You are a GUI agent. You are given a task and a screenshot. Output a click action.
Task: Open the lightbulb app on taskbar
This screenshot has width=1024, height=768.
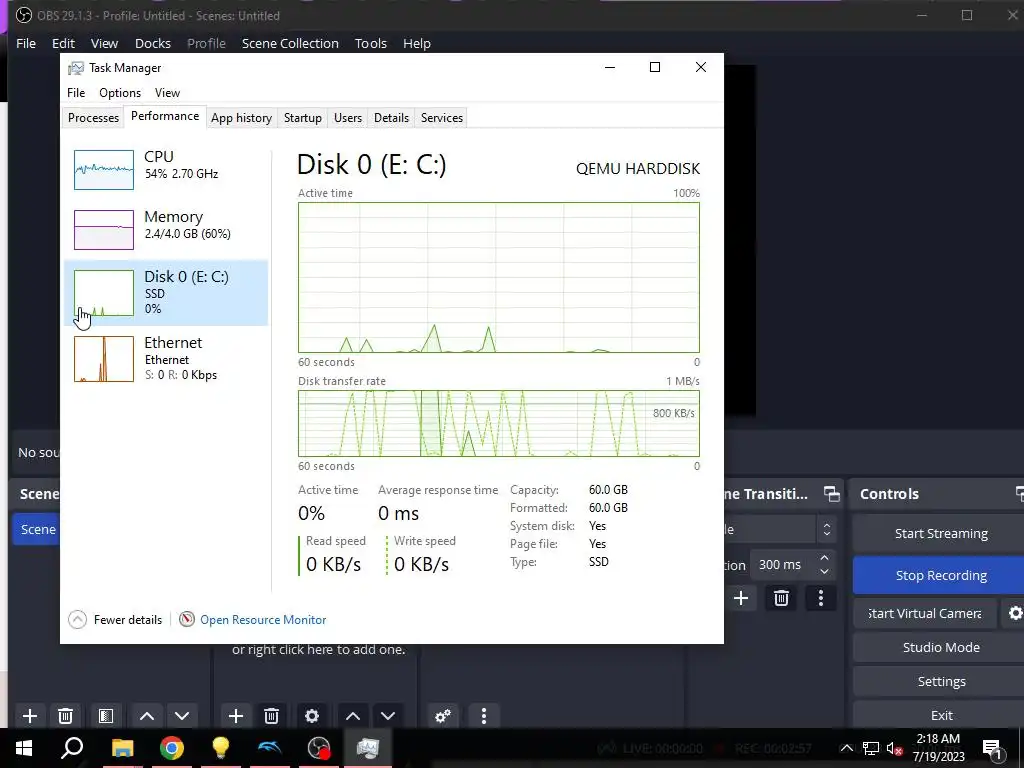coord(221,748)
